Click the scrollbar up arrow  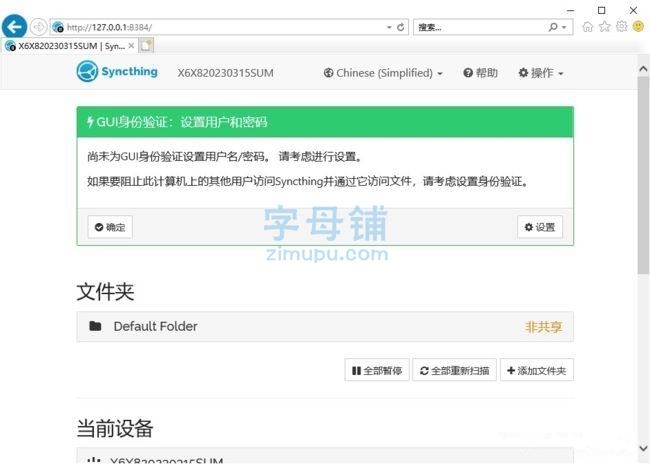(643, 69)
